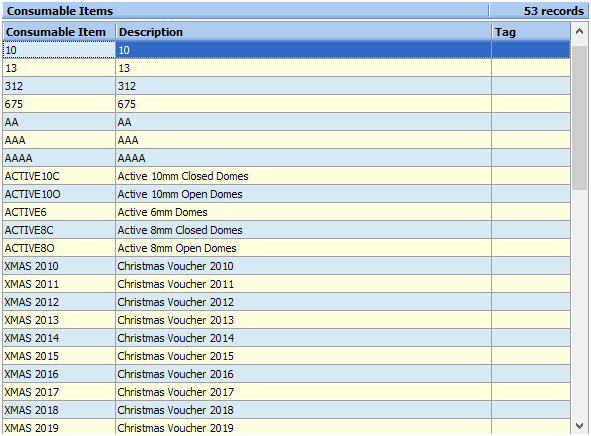The image size is (591, 436).
Task: Select the consumable item 675
Action: (59, 104)
